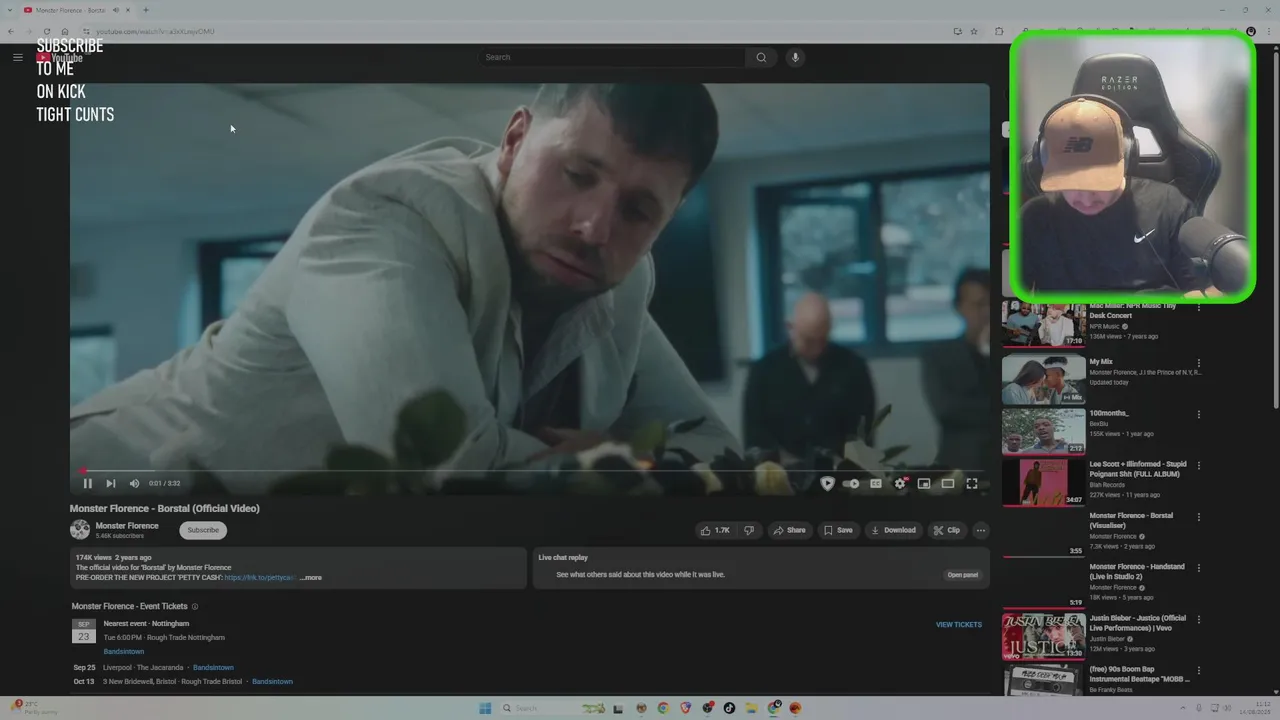Open options menu for Justin Bieber video
This screenshot has height=720, width=1280.
1199,618
